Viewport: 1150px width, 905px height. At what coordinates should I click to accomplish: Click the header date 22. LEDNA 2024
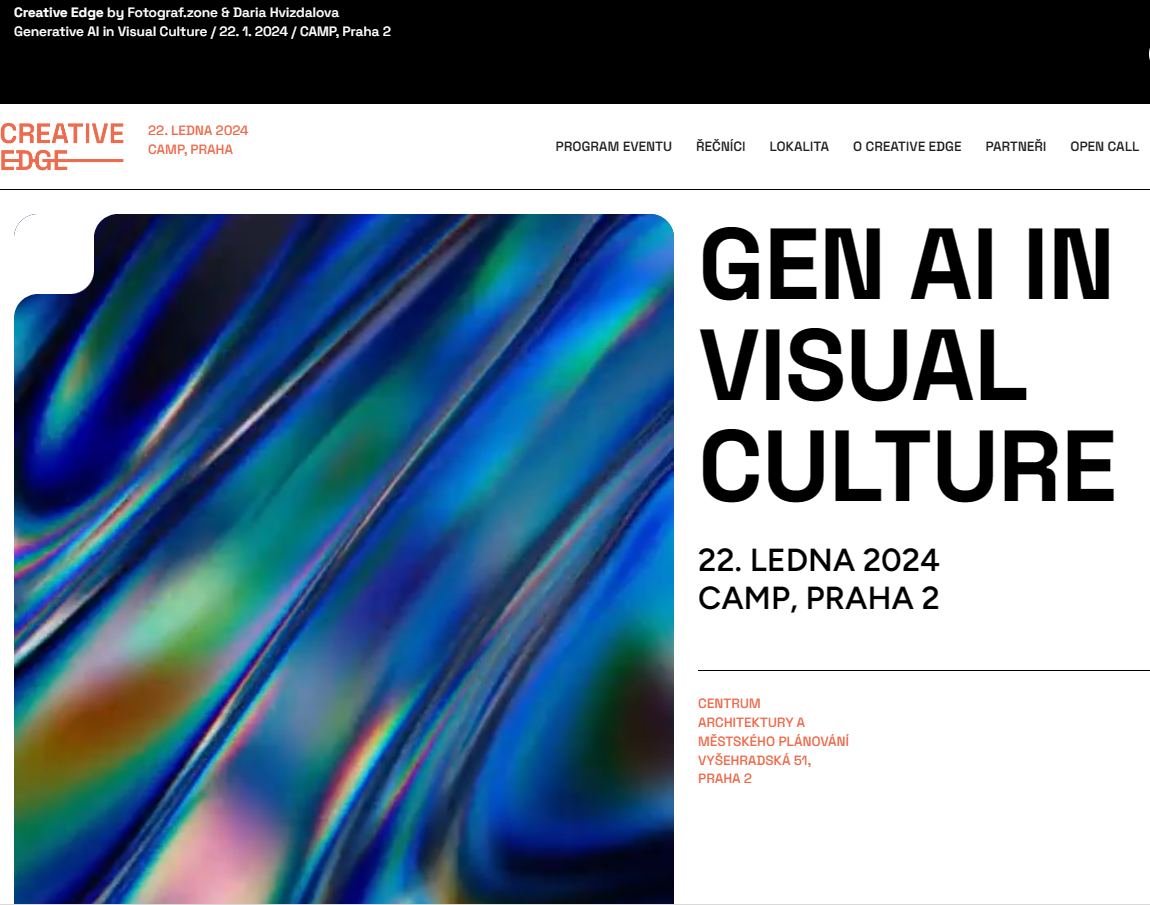coord(198,131)
